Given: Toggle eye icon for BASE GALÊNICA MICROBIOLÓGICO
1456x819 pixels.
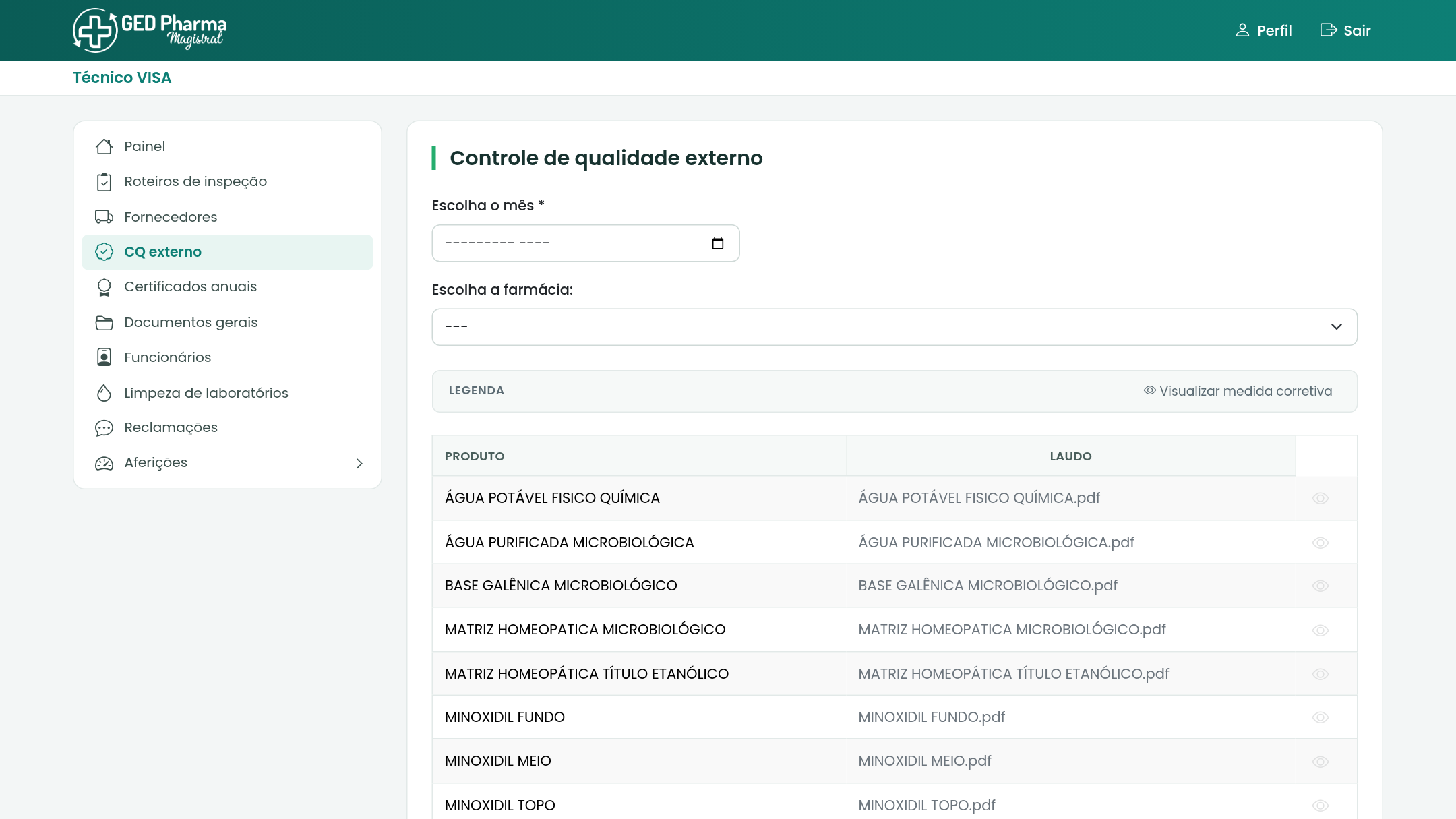Looking at the screenshot, I should pos(1321,586).
